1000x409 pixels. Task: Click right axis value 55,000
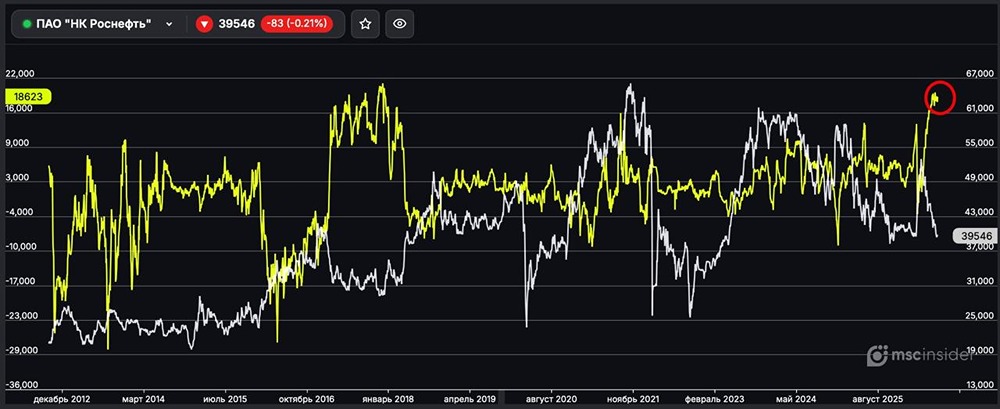(980, 143)
